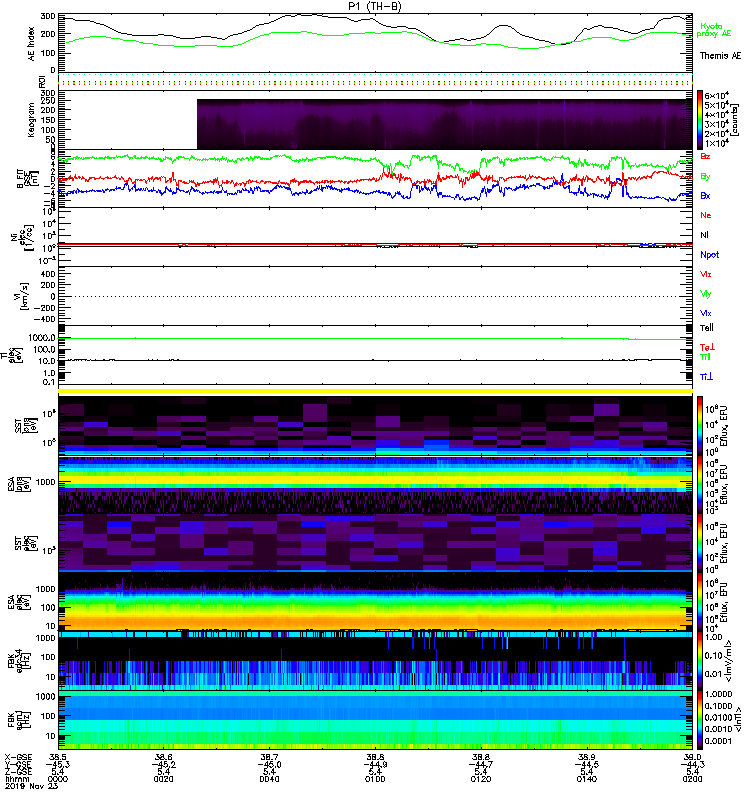
Task: Click the FBK nT magnetic field color bar
Action: (x=700, y=720)
